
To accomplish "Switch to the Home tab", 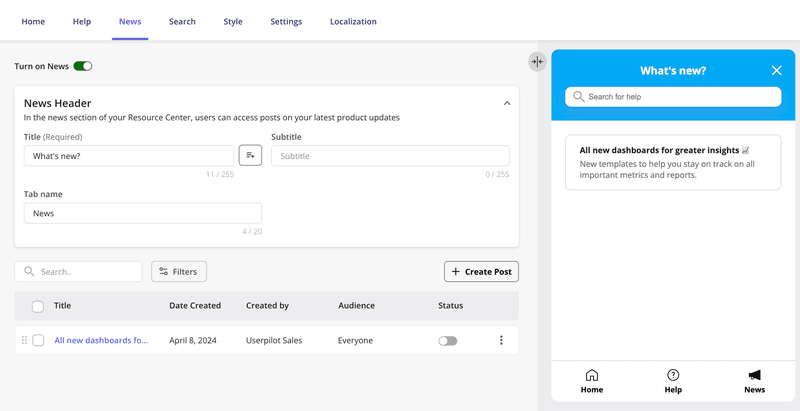I will coord(33,21).
